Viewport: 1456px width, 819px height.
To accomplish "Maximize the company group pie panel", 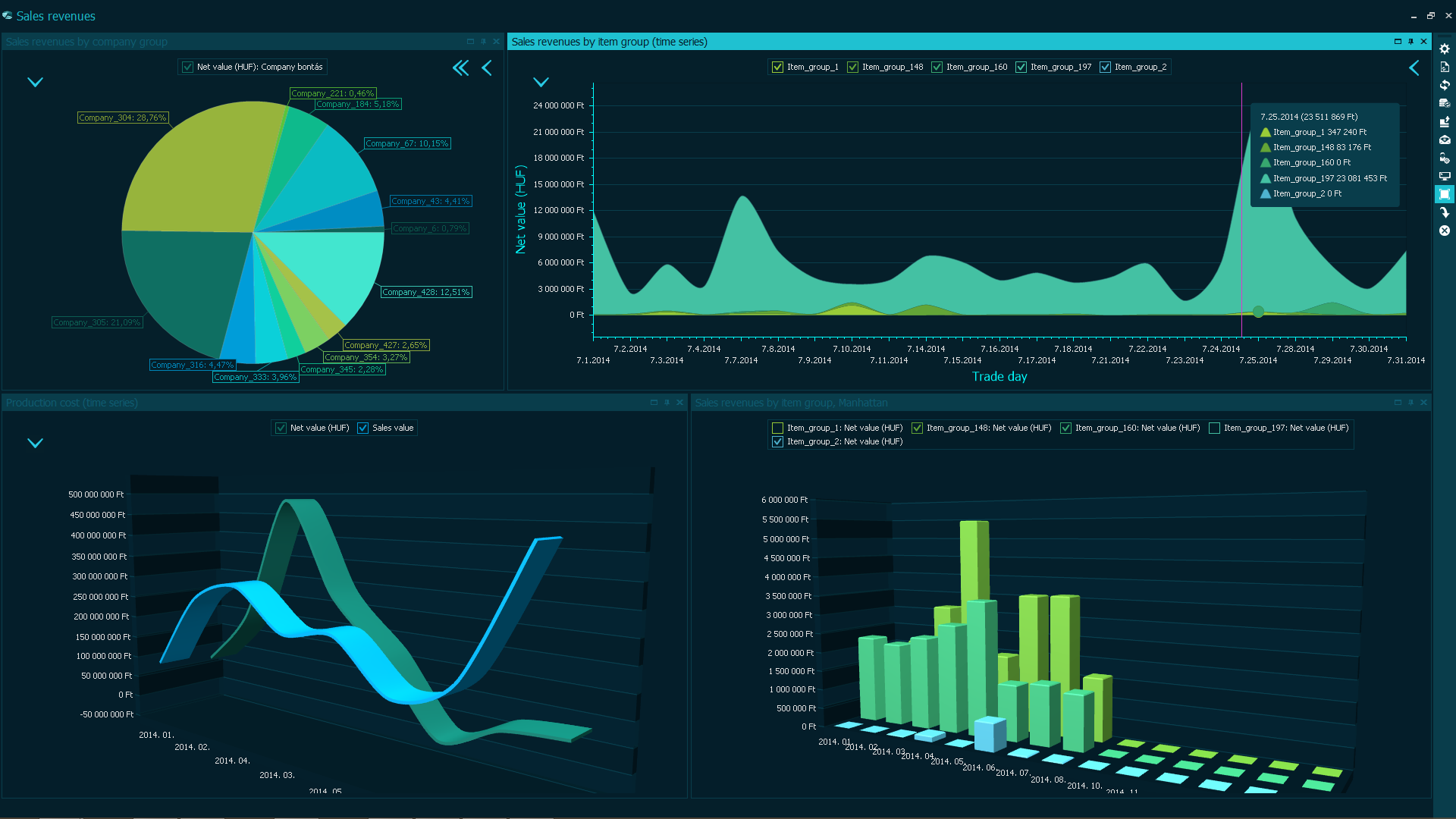I will (x=470, y=42).
